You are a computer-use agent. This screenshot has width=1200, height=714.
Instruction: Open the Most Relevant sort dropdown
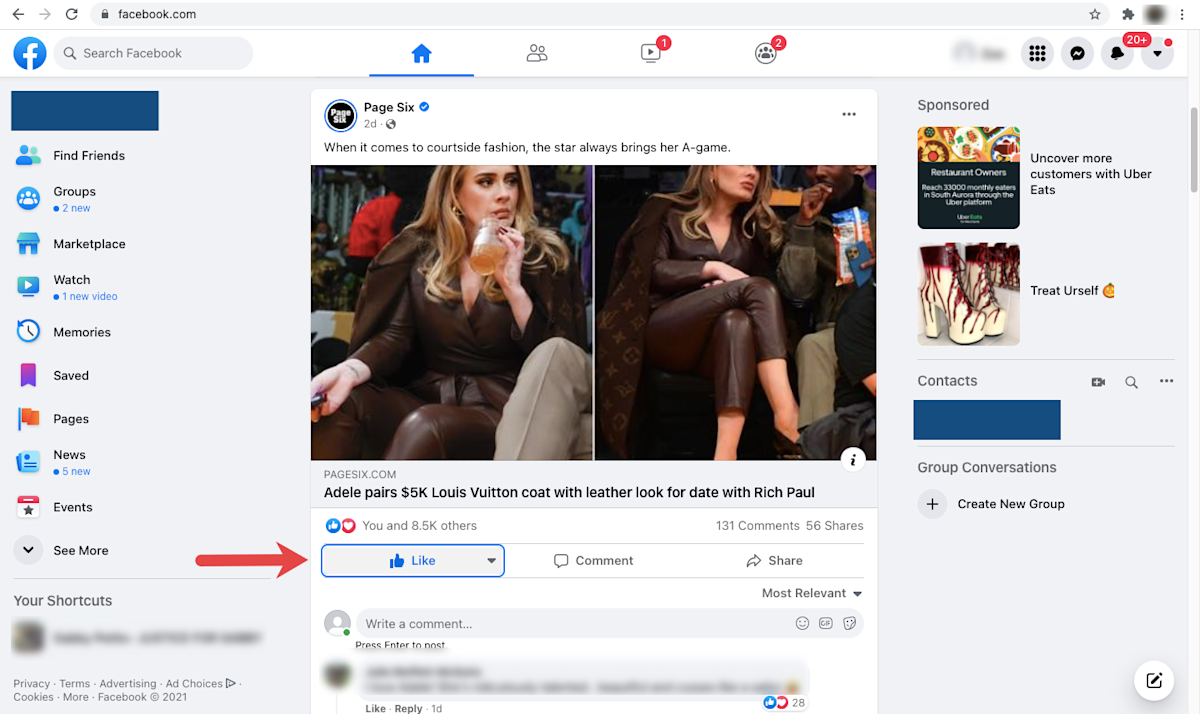[805, 592]
